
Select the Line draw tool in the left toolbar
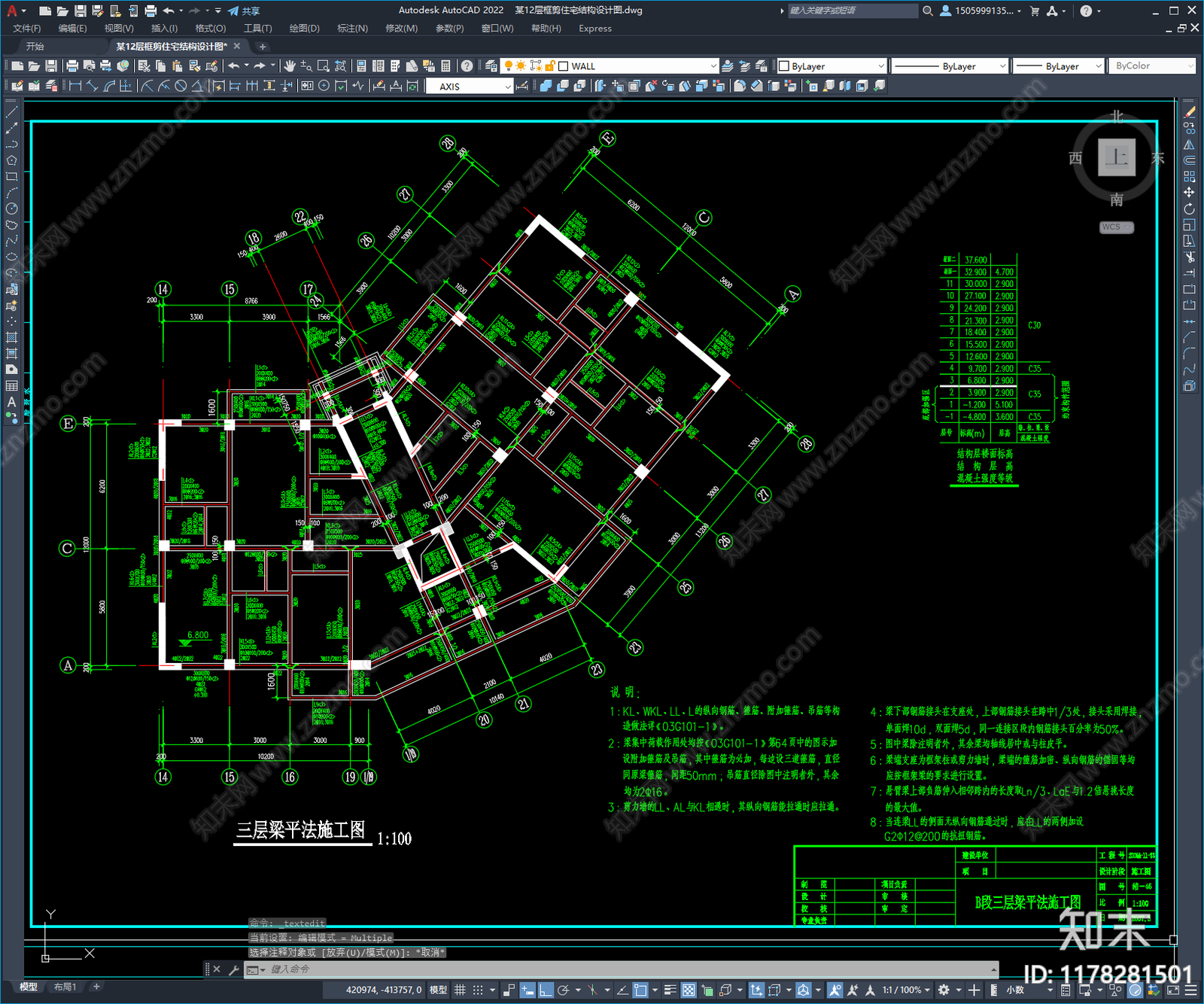[11, 111]
